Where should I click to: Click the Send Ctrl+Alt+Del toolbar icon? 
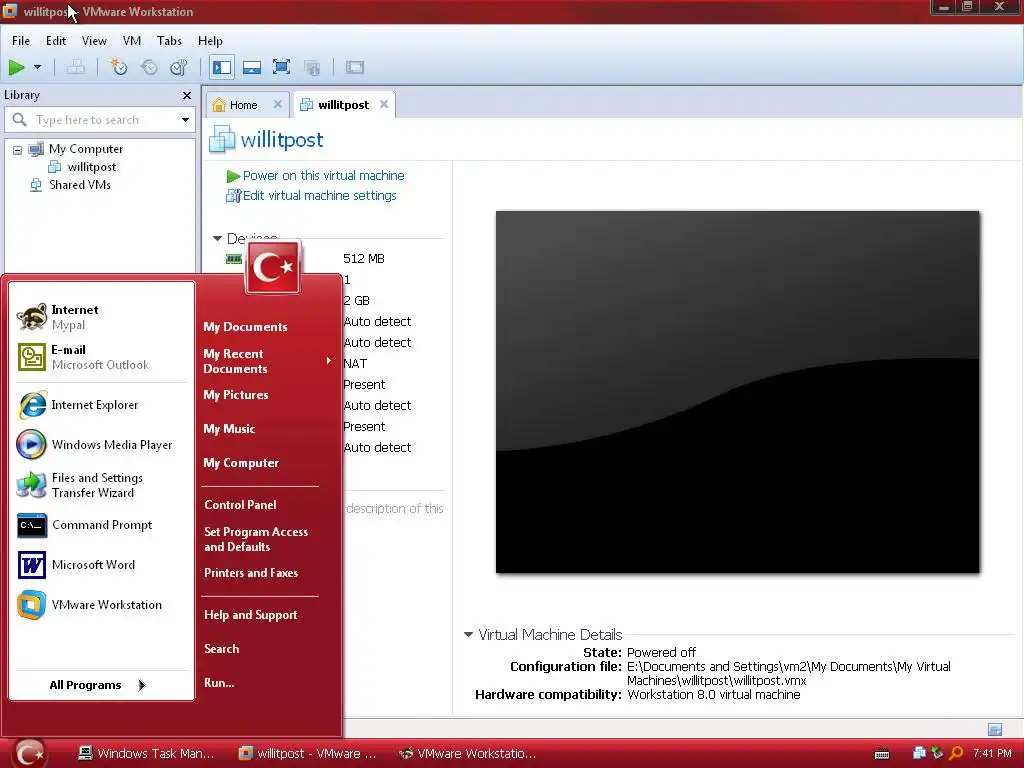76,67
